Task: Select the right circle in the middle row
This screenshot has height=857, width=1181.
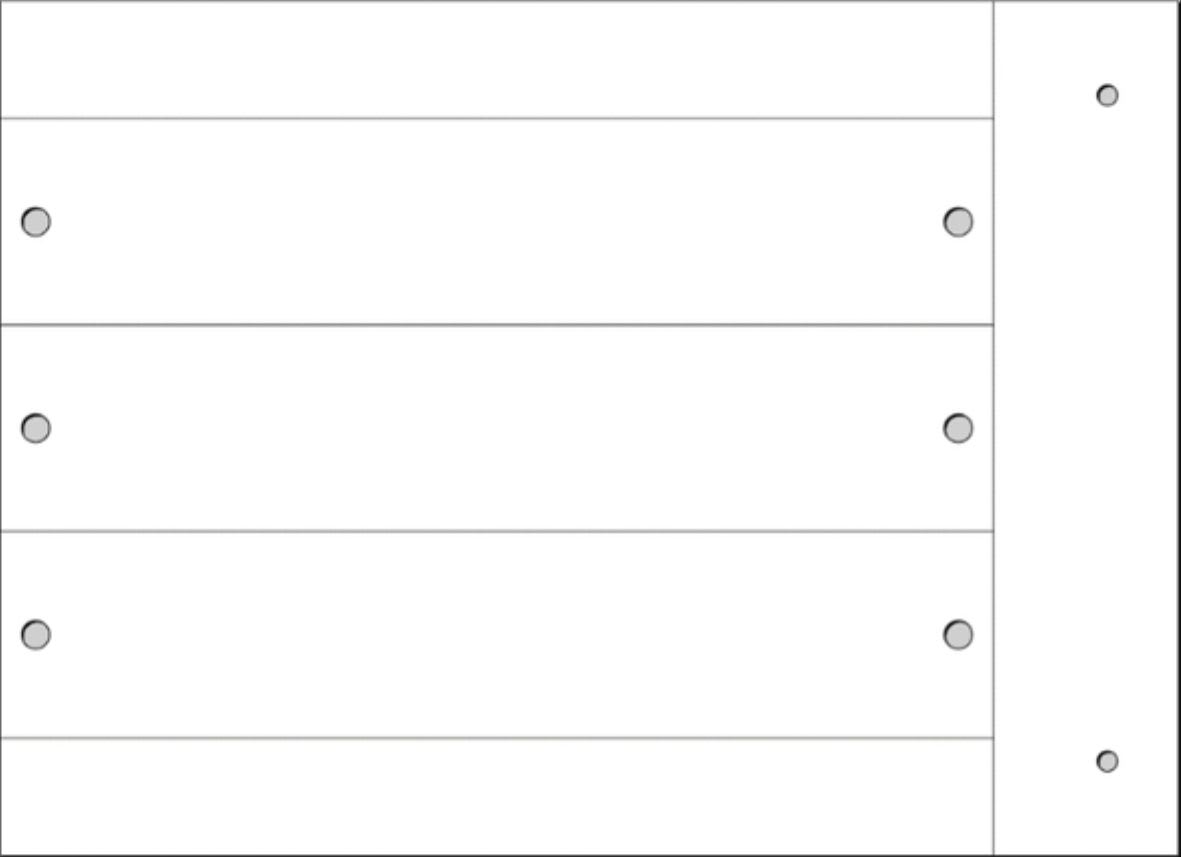Action: [958, 428]
